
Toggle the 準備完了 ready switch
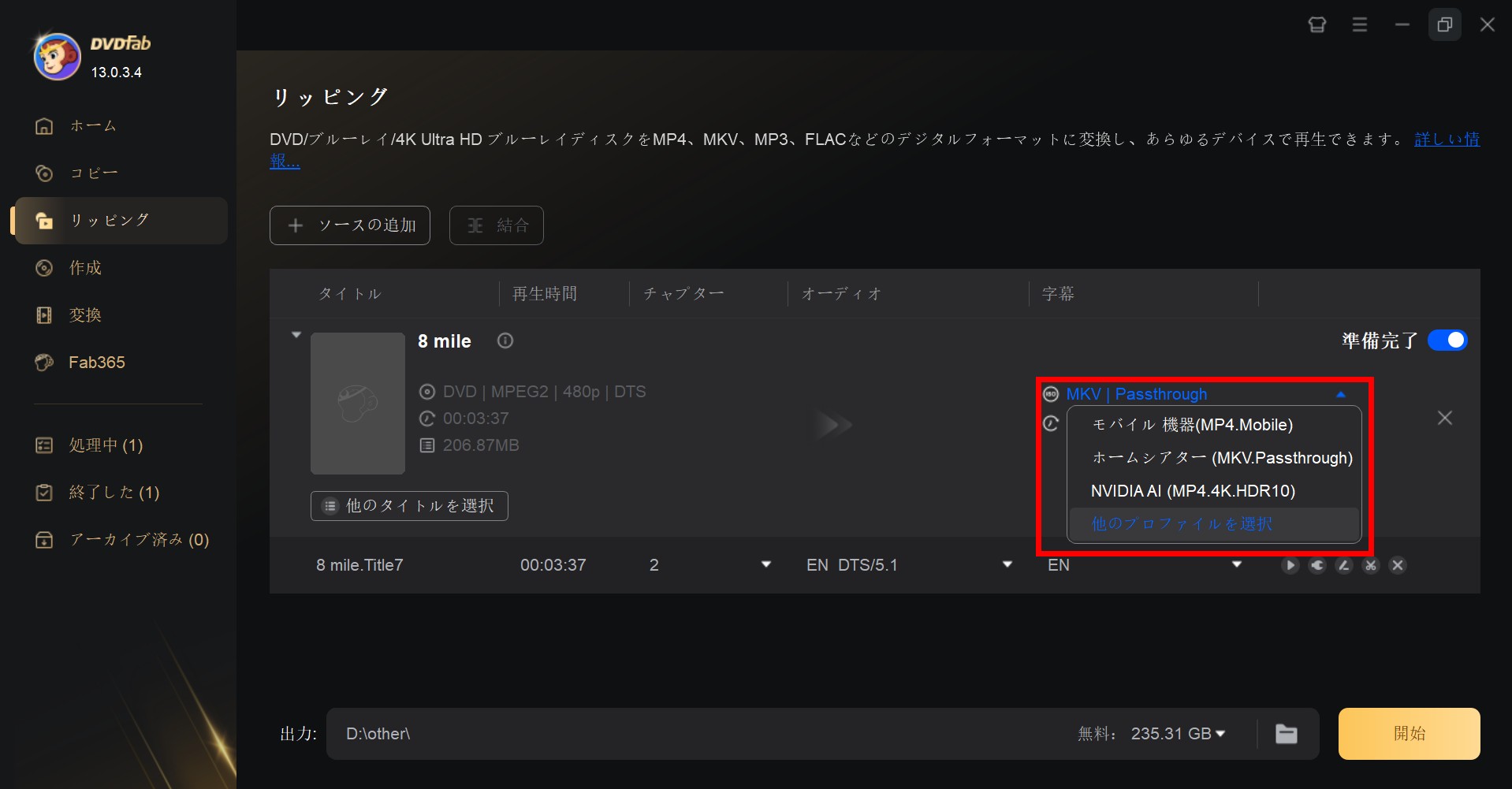[1447, 341]
